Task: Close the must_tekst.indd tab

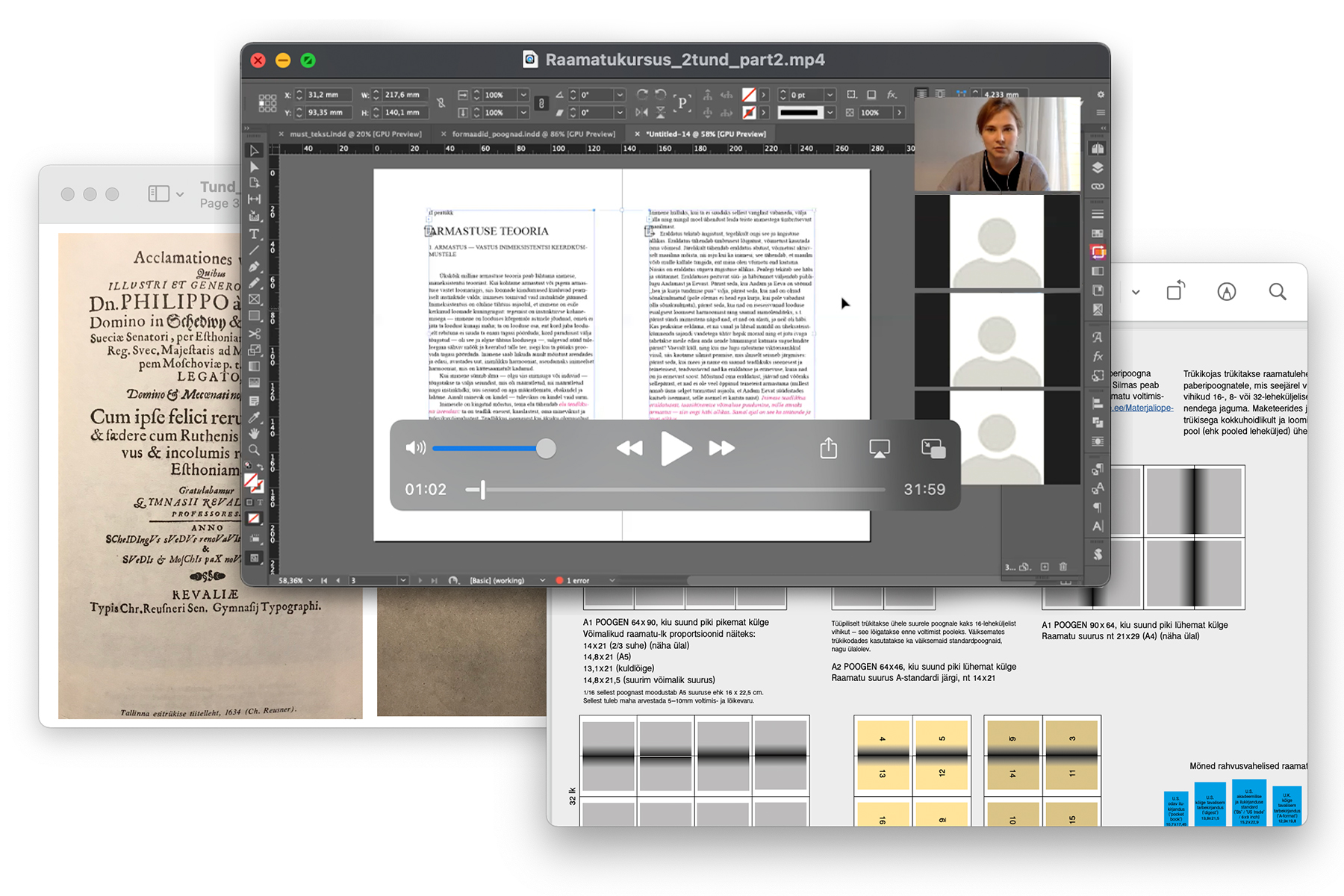Action: (281, 134)
